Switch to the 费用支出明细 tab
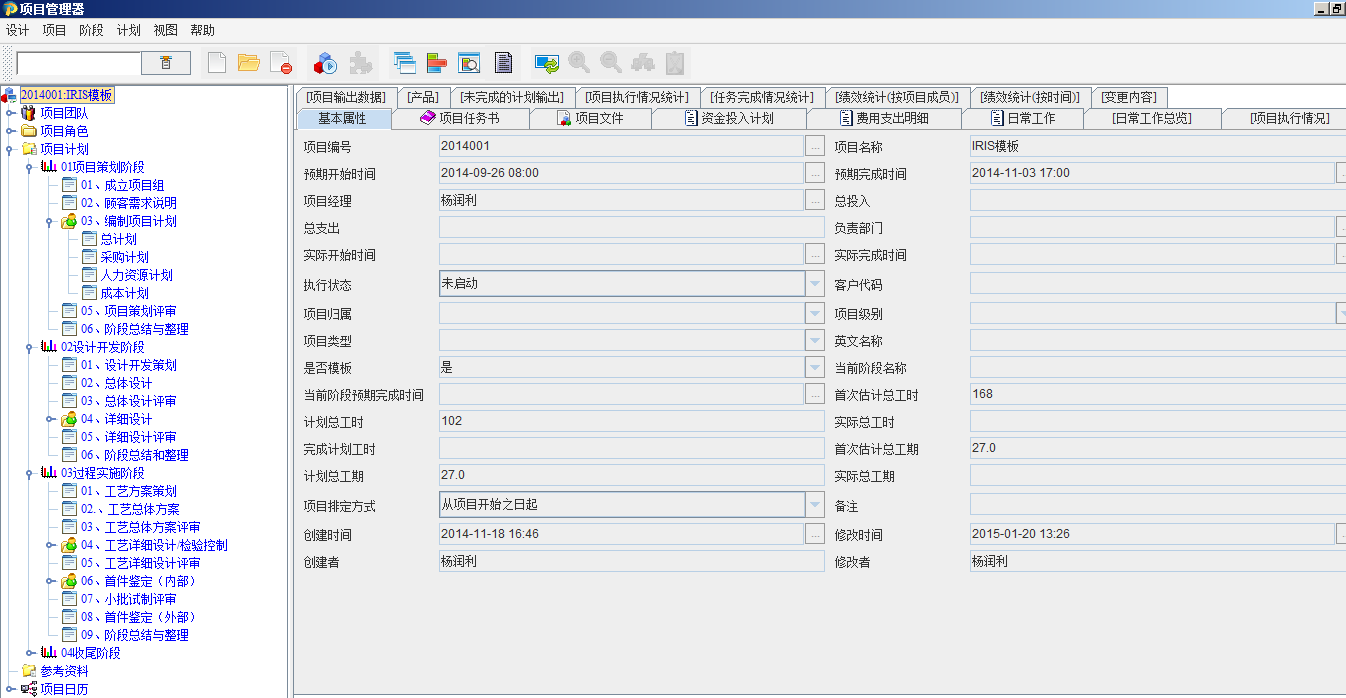The width and height of the screenshot is (1346, 698). [x=884, y=118]
